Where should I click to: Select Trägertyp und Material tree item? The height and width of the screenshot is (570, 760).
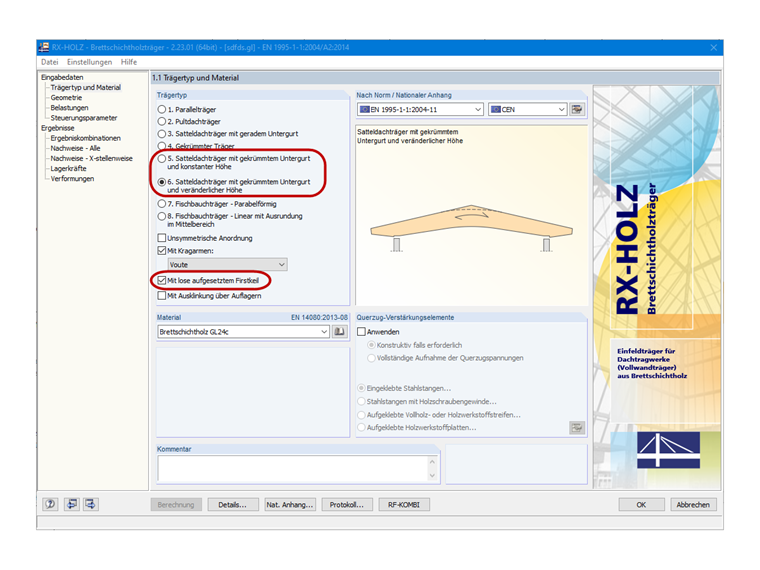(85, 87)
